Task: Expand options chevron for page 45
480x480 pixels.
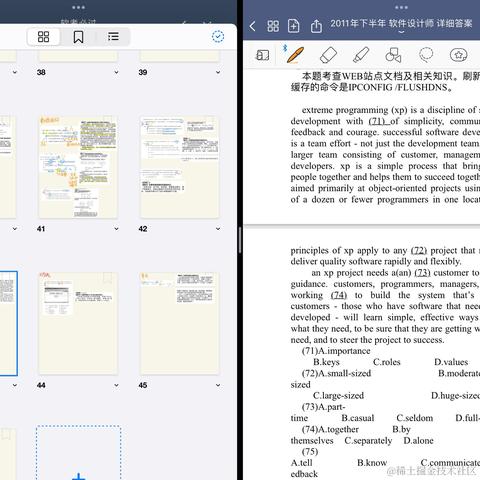Action: click(218, 385)
